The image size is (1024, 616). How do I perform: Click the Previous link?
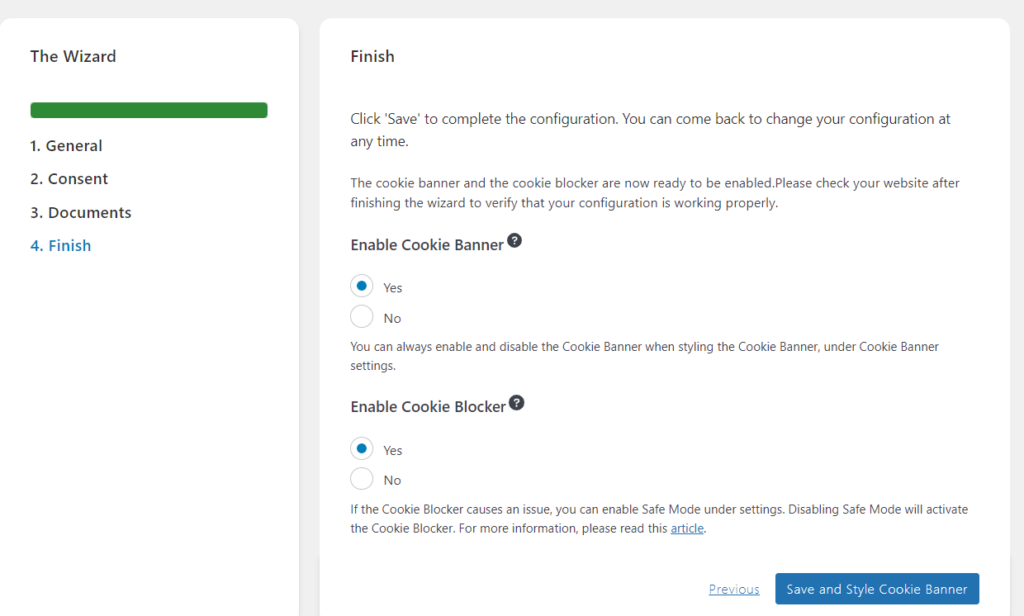click(734, 589)
